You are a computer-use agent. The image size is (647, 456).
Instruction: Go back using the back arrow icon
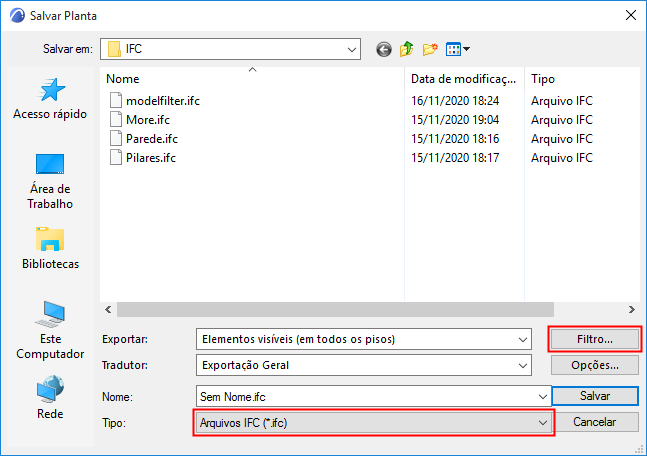383,50
